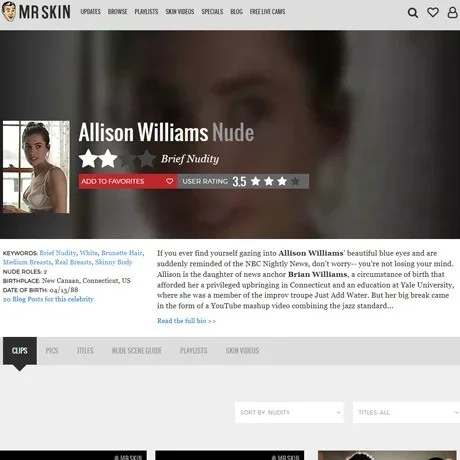Set user rating with the first star
This screenshot has height=460, width=460.
[x=256, y=181]
